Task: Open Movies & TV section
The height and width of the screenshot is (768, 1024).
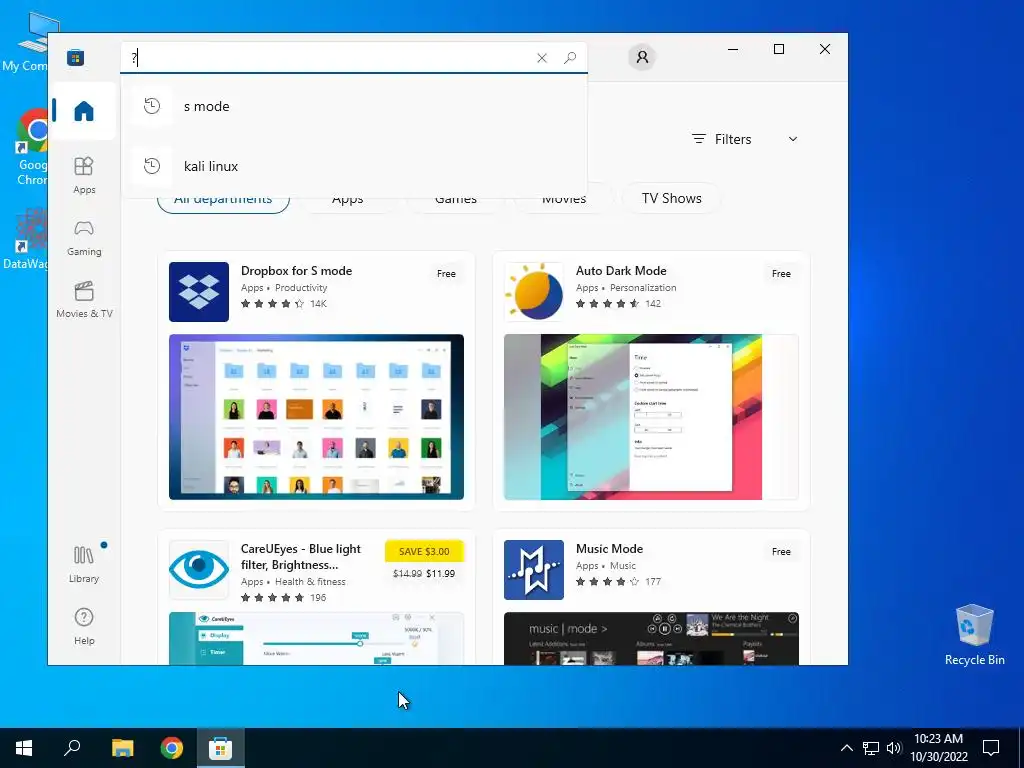Action: (84, 299)
